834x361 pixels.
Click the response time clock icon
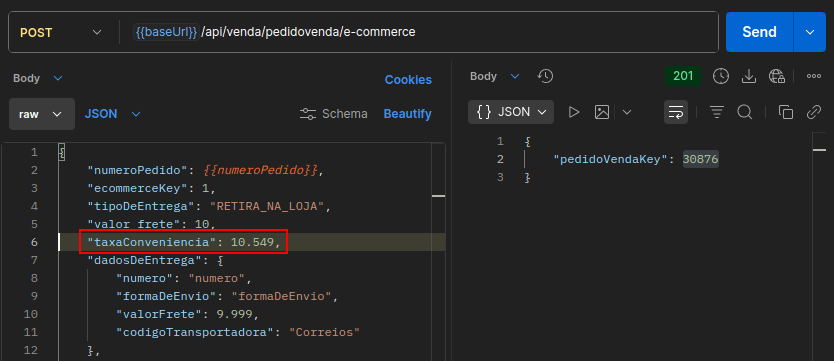(x=721, y=77)
